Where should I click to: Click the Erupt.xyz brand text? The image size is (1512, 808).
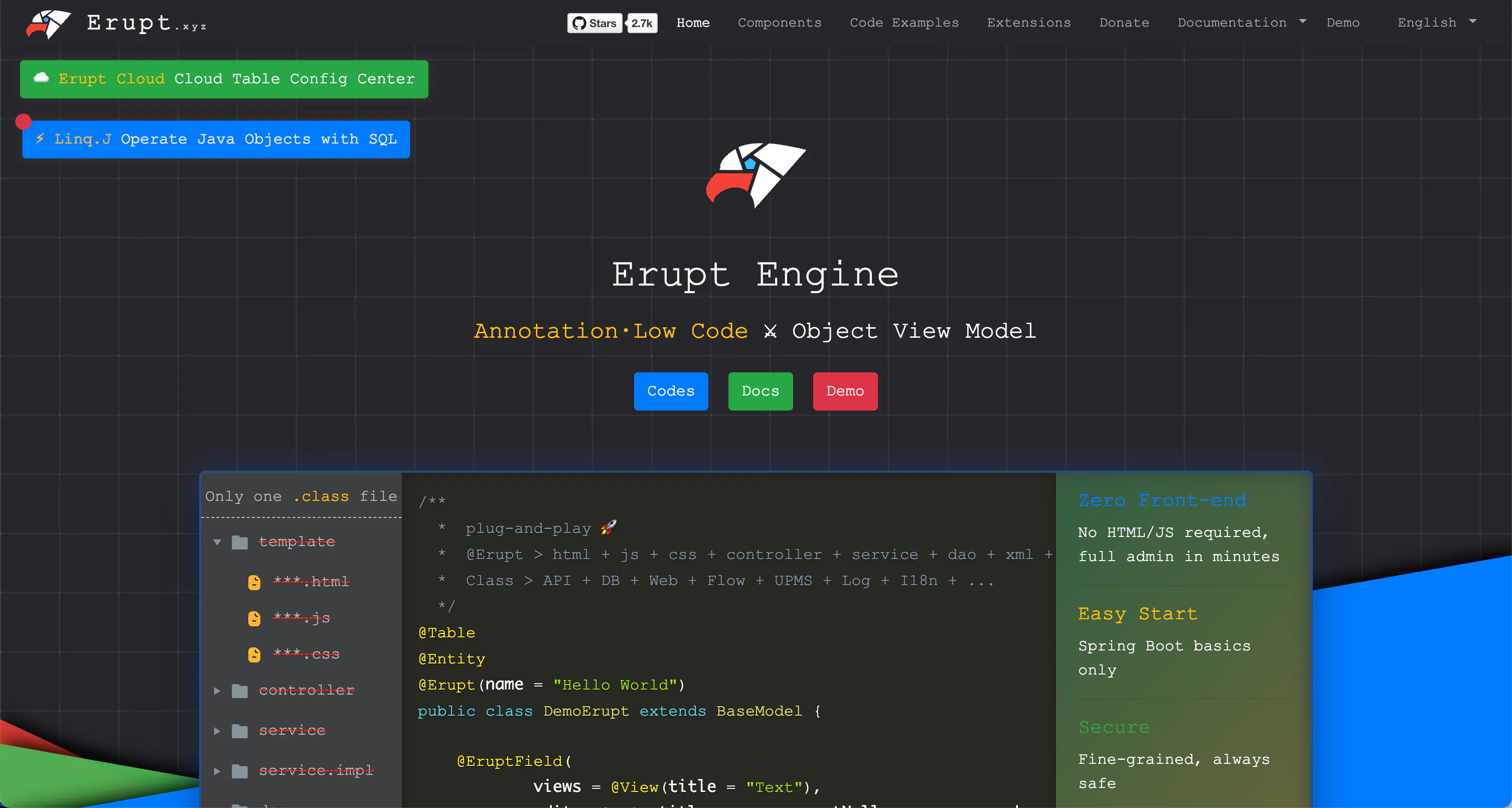click(147, 24)
